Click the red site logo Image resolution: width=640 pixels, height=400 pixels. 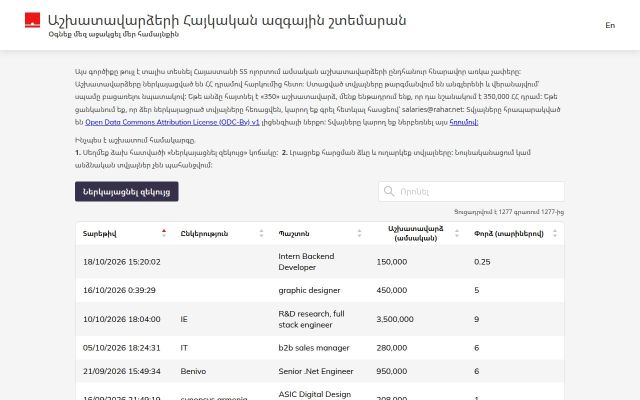tap(32, 20)
